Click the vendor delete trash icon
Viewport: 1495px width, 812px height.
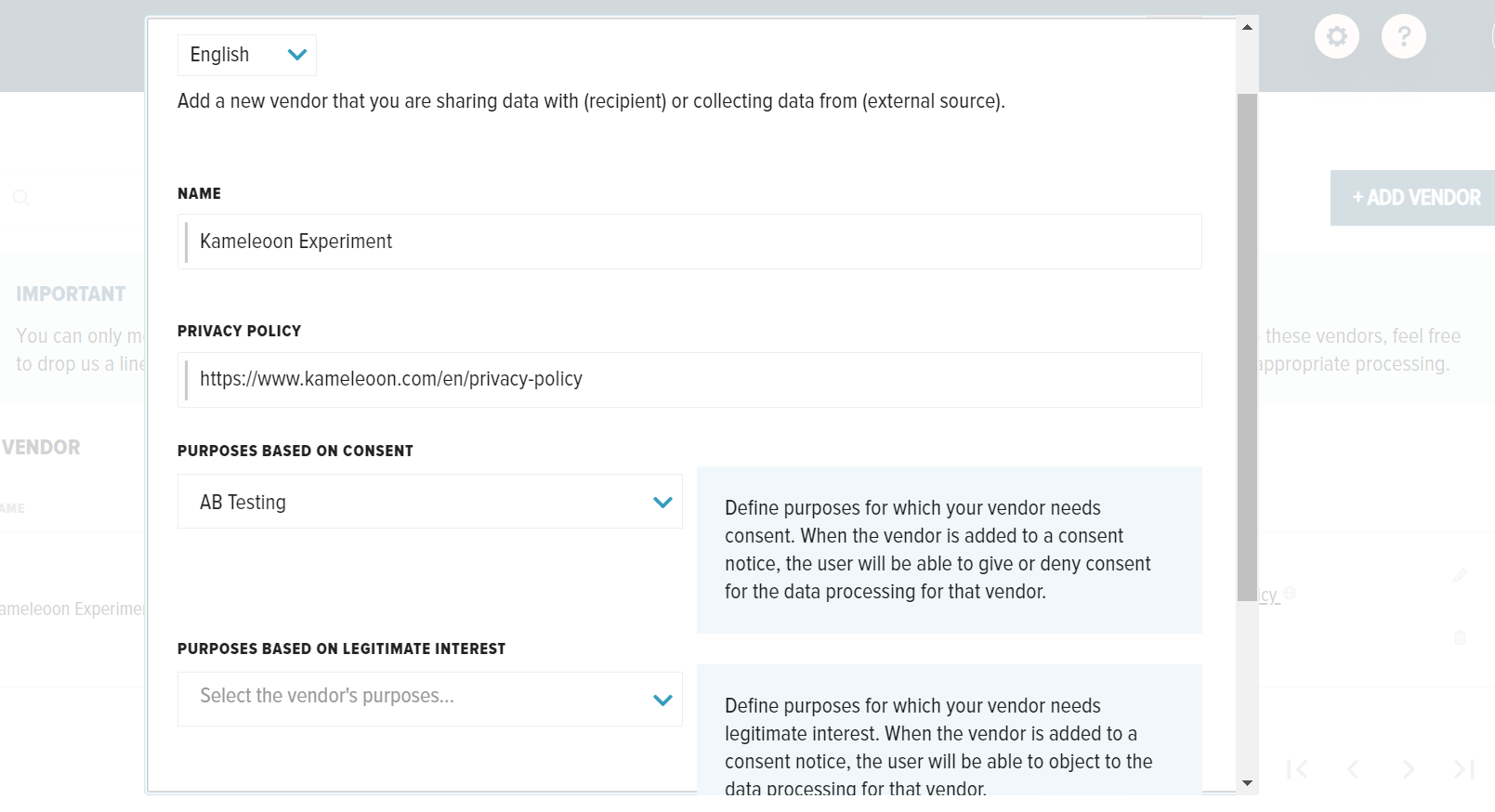(x=1460, y=637)
